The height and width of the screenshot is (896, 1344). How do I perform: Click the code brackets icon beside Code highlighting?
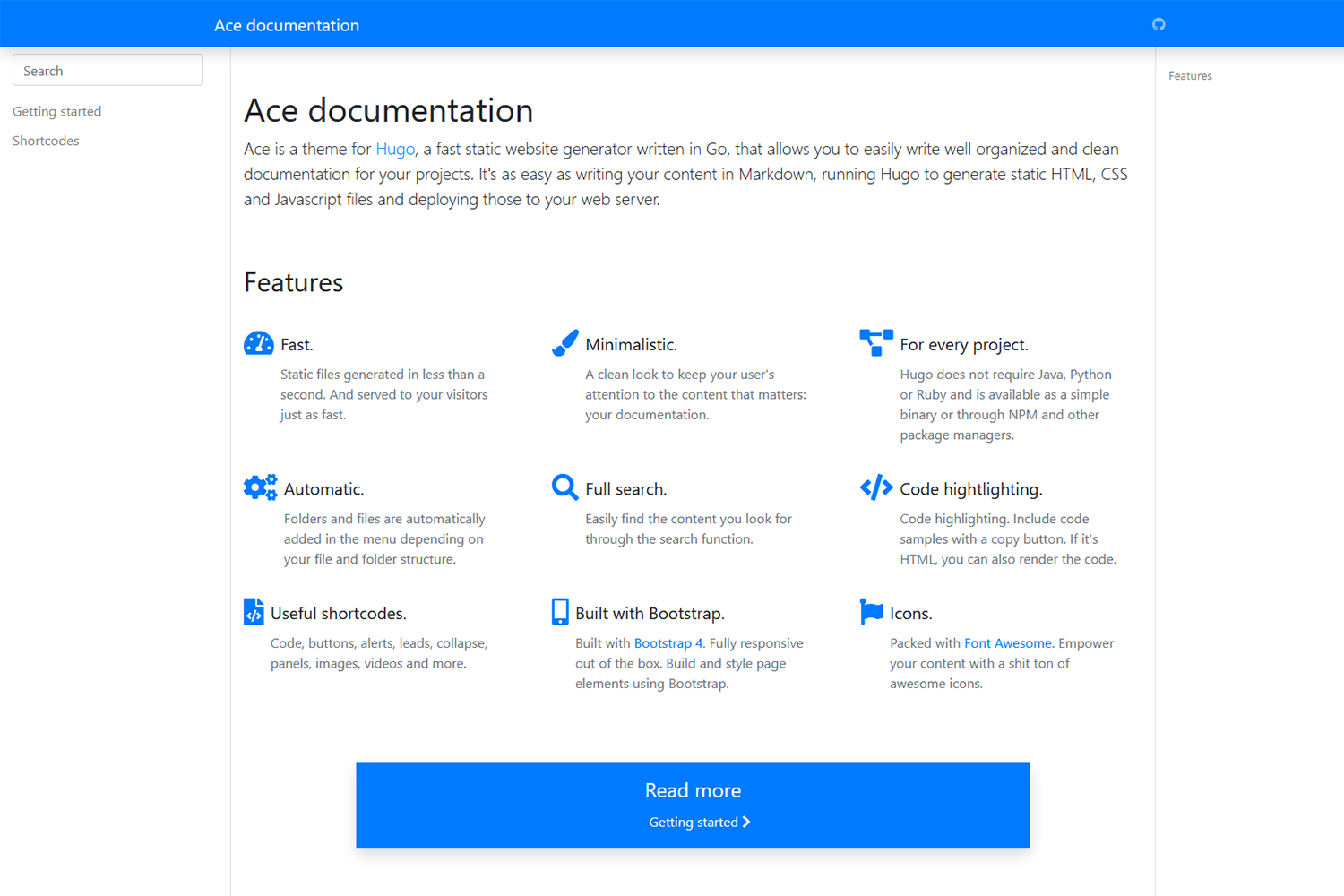click(876, 487)
